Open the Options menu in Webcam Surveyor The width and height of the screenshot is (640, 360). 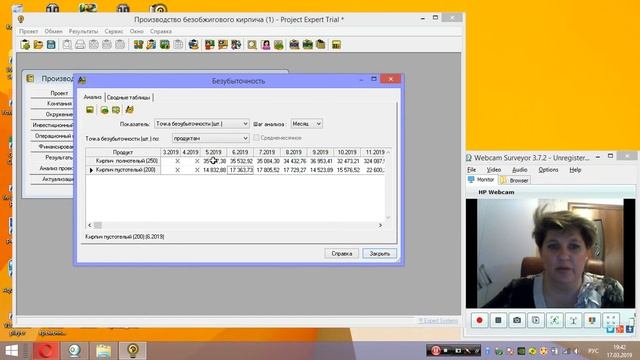548,169
